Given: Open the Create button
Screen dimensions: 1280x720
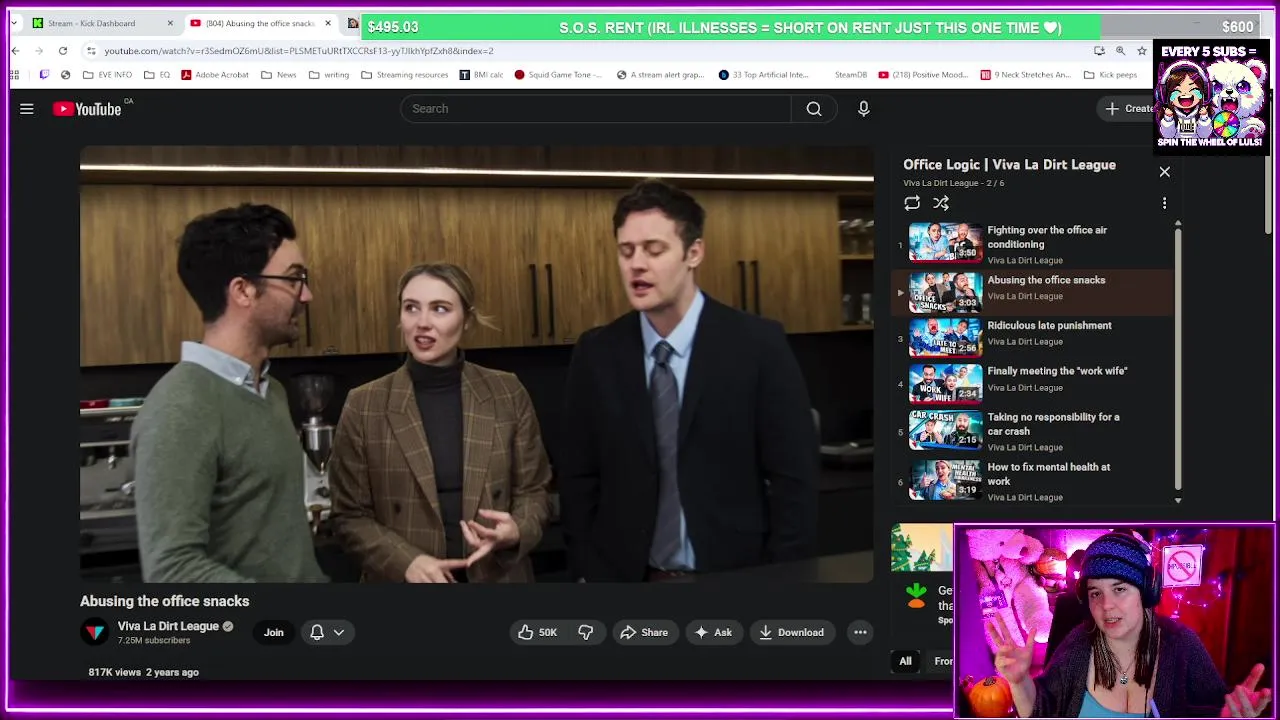Looking at the screenshot, I should pyautogui.click(x=1128, y=109).
